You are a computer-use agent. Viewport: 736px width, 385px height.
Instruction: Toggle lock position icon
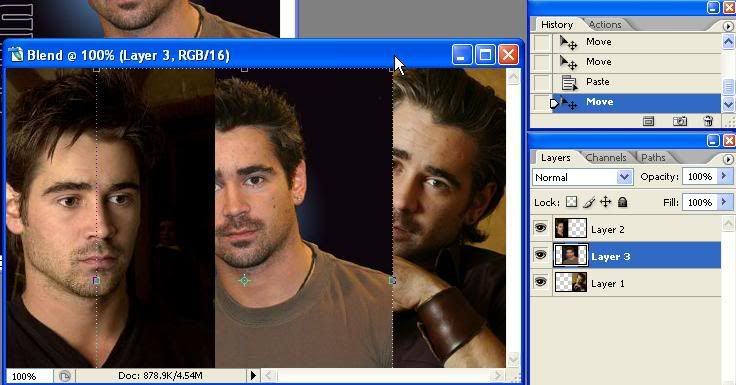(606, 202)
